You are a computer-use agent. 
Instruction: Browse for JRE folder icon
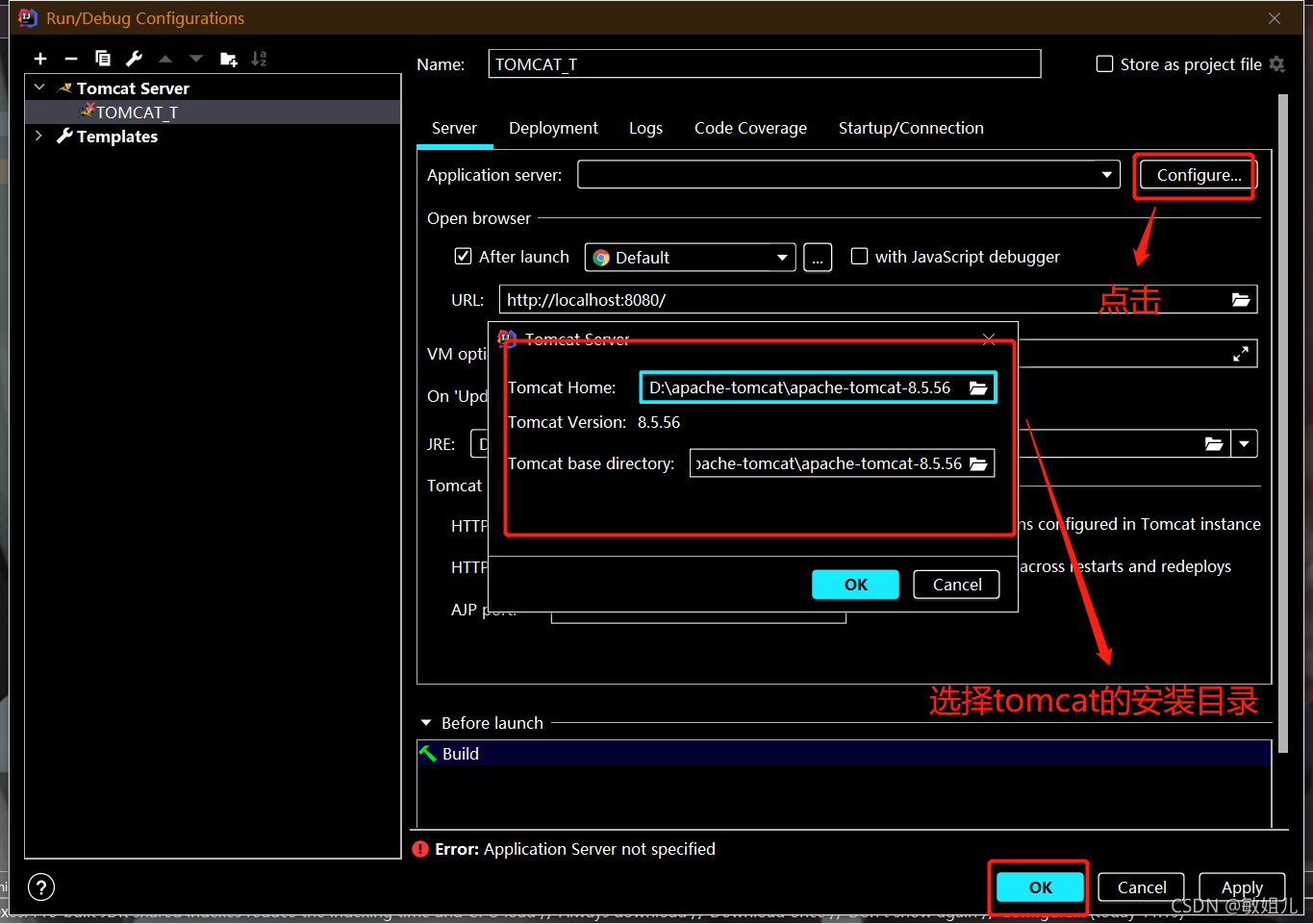click(x=1214, y=443)
